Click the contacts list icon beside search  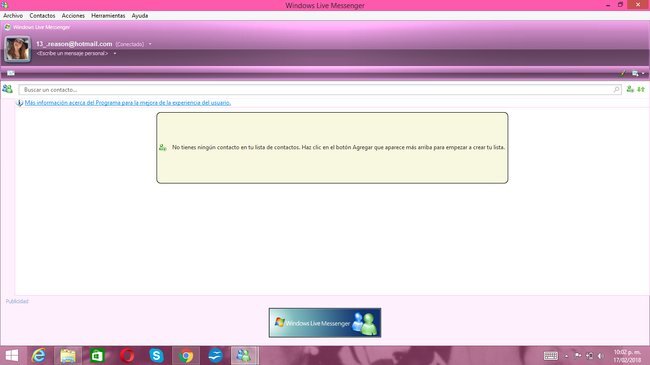(x=7, y=89)
